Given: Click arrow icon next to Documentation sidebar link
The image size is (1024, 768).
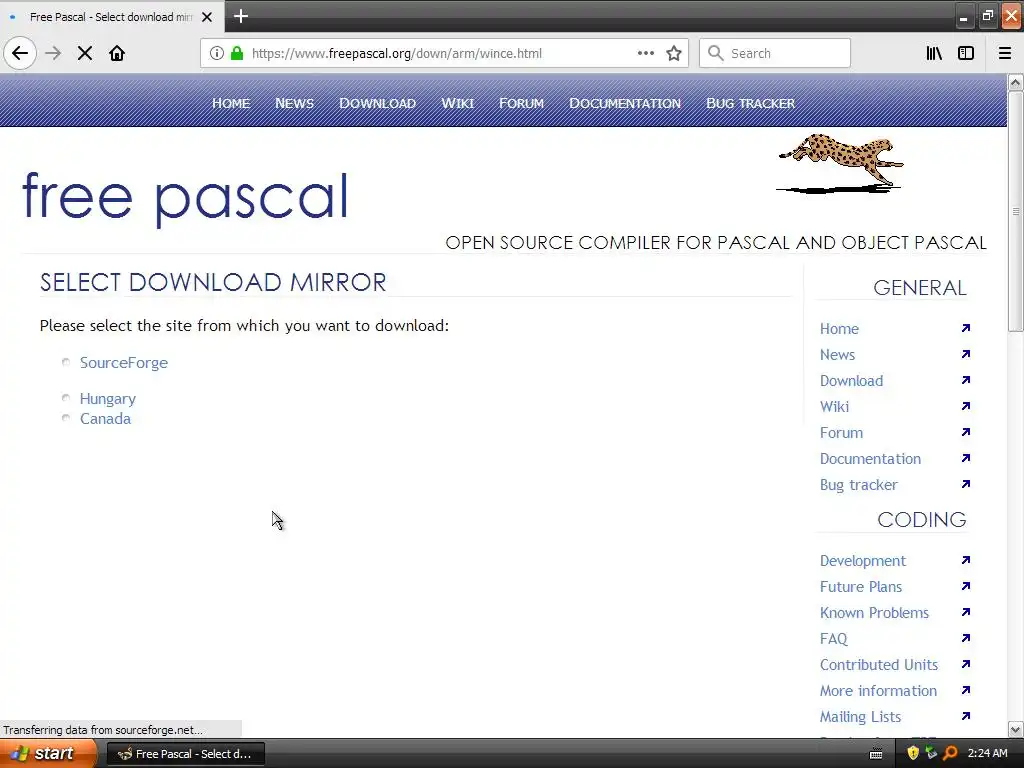Looking at the screenshot, I should tap(966, 458).
